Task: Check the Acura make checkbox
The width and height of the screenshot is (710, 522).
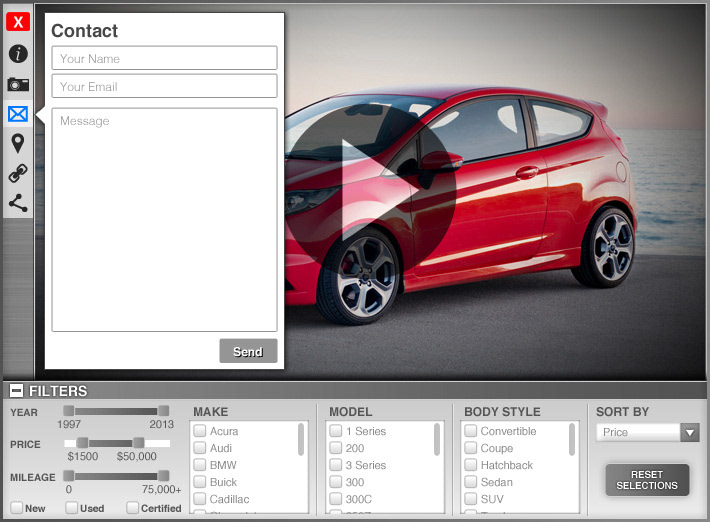Action: [200, 431]
